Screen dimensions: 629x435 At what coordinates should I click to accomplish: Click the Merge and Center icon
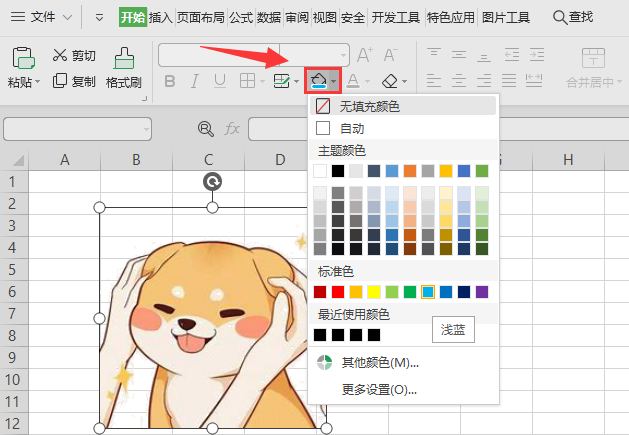593,58
